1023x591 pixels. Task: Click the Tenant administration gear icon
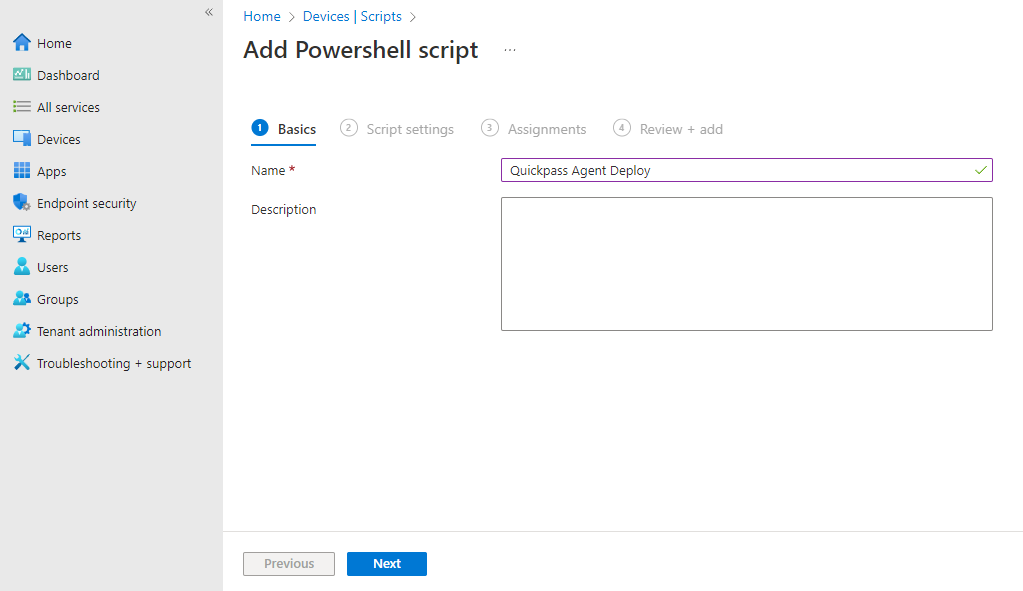pos(22,330)
